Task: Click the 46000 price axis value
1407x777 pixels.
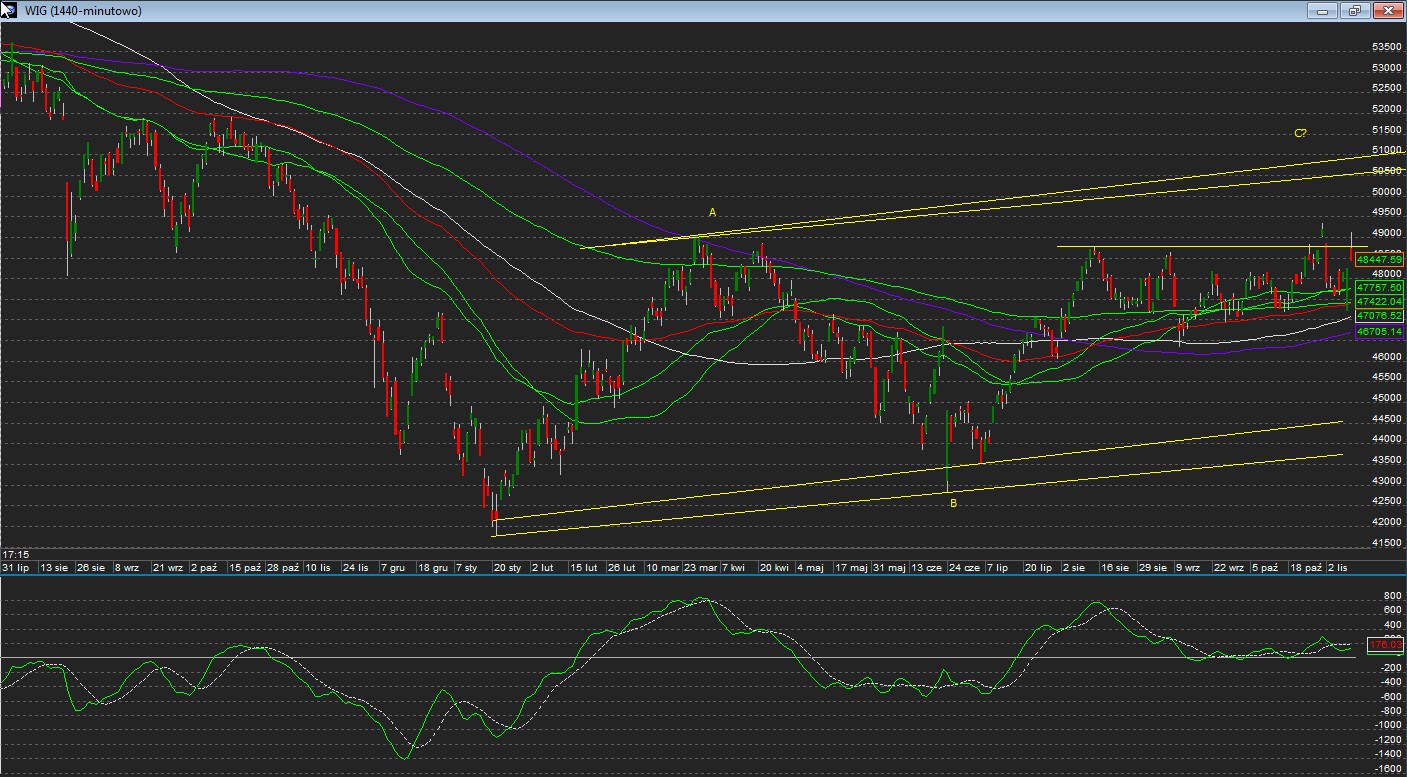Action: point(1387,357)
